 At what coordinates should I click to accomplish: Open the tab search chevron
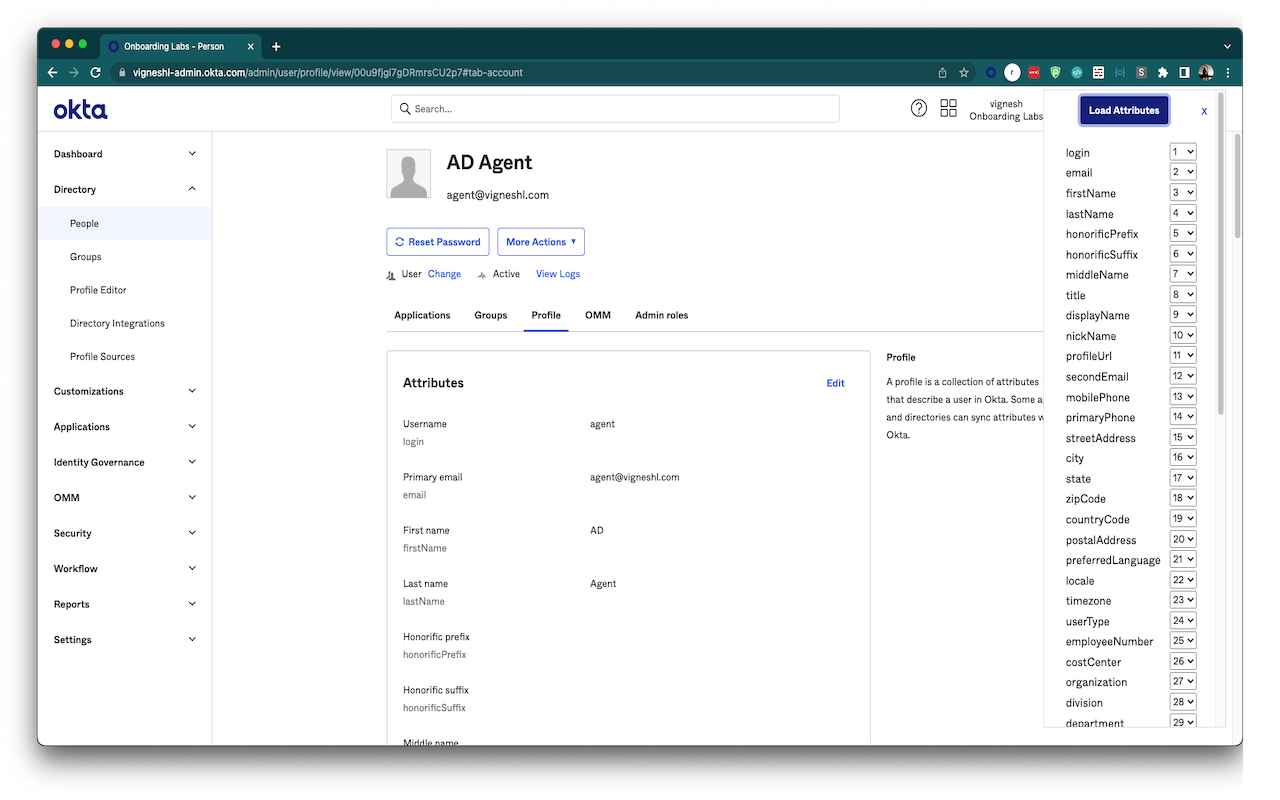[1227, 46]
